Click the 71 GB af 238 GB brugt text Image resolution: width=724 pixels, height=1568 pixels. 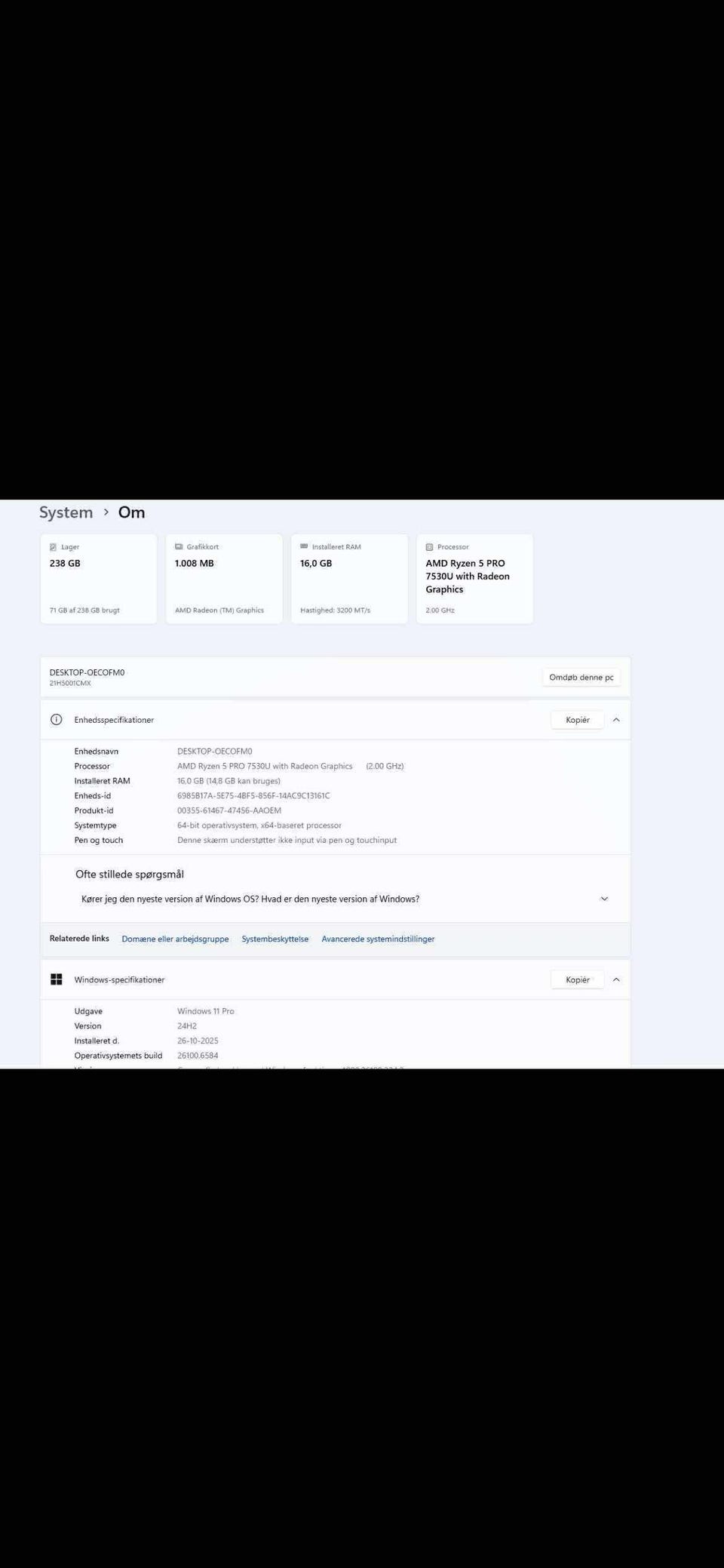[84, 610]
